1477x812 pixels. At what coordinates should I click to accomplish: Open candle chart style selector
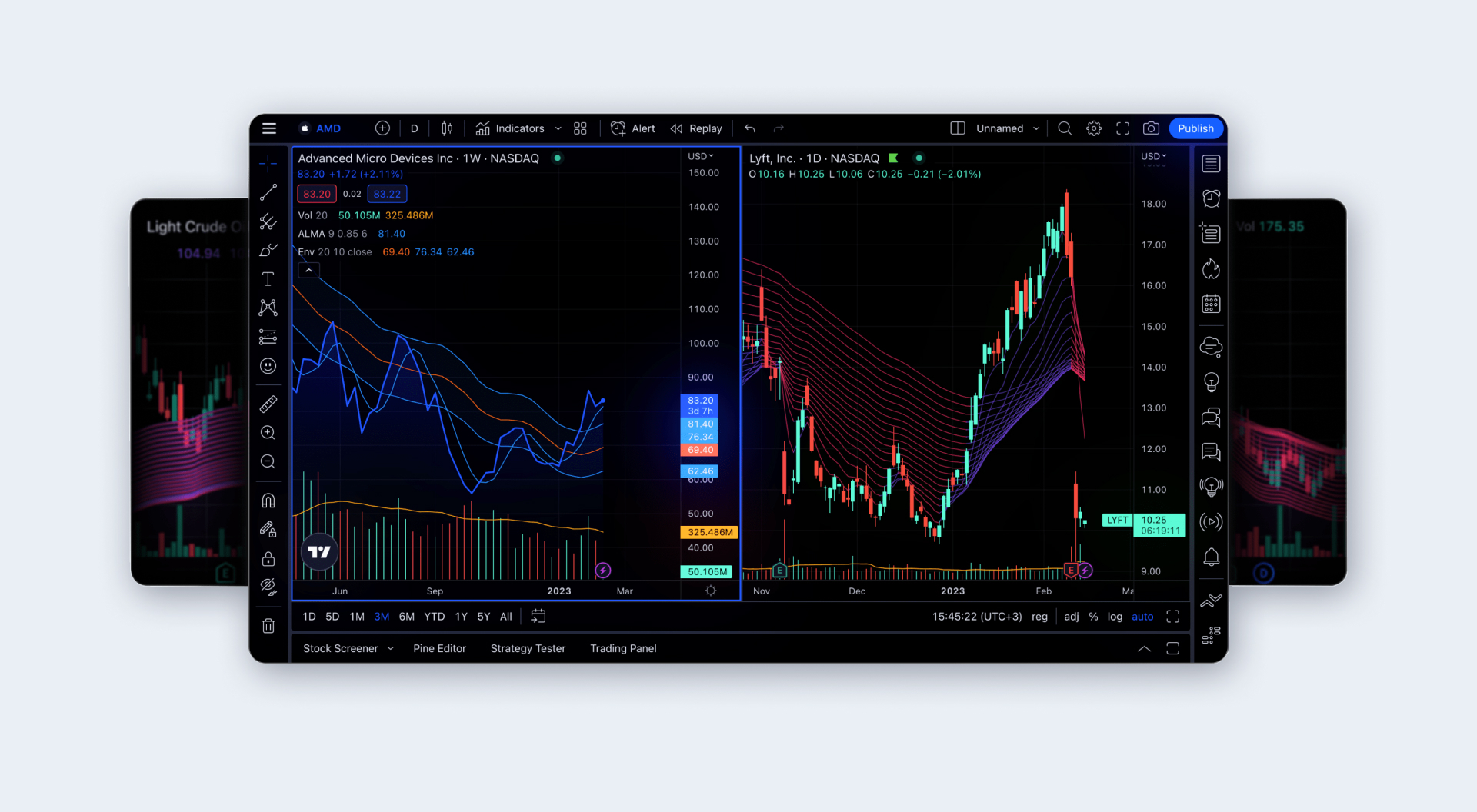click(447, 128)
